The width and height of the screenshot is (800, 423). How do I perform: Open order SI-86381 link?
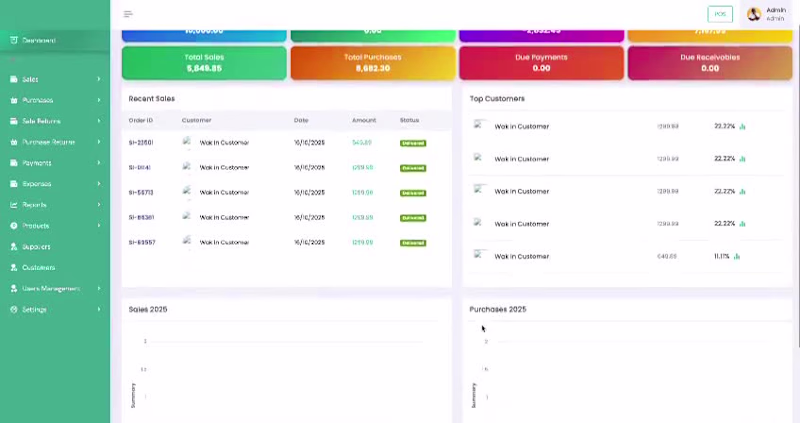[141, 217]
